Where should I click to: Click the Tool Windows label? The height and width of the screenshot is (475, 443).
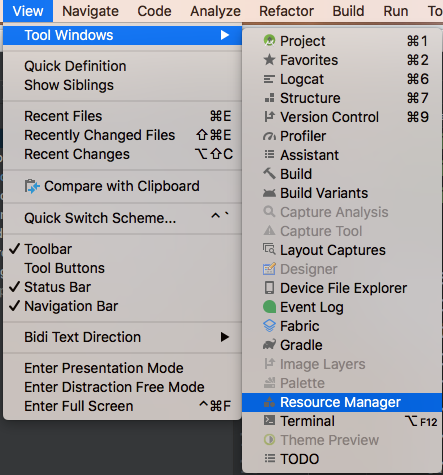click(69, 35)
